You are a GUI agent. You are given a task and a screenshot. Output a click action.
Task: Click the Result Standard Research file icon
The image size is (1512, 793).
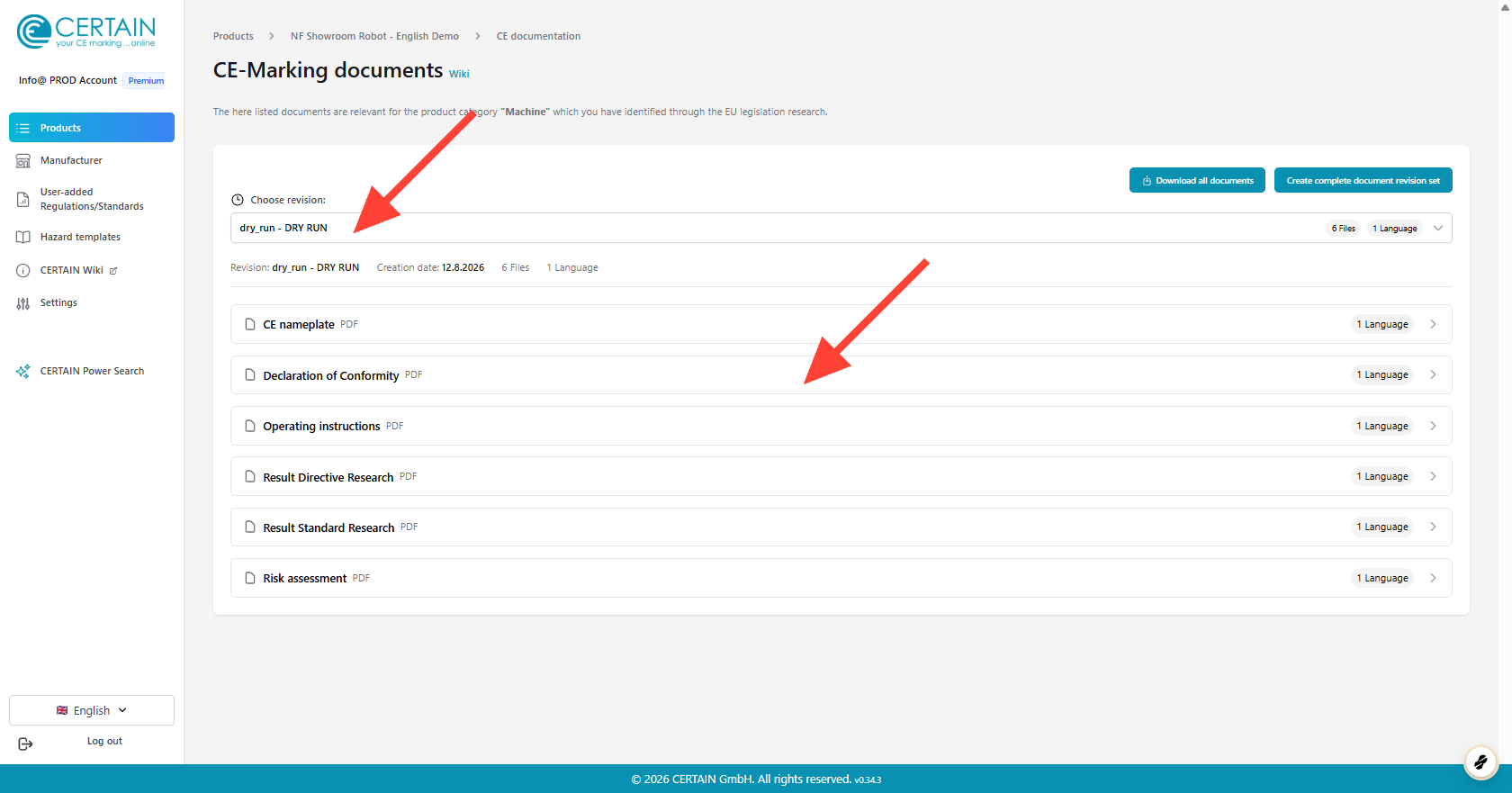(250, 527)
